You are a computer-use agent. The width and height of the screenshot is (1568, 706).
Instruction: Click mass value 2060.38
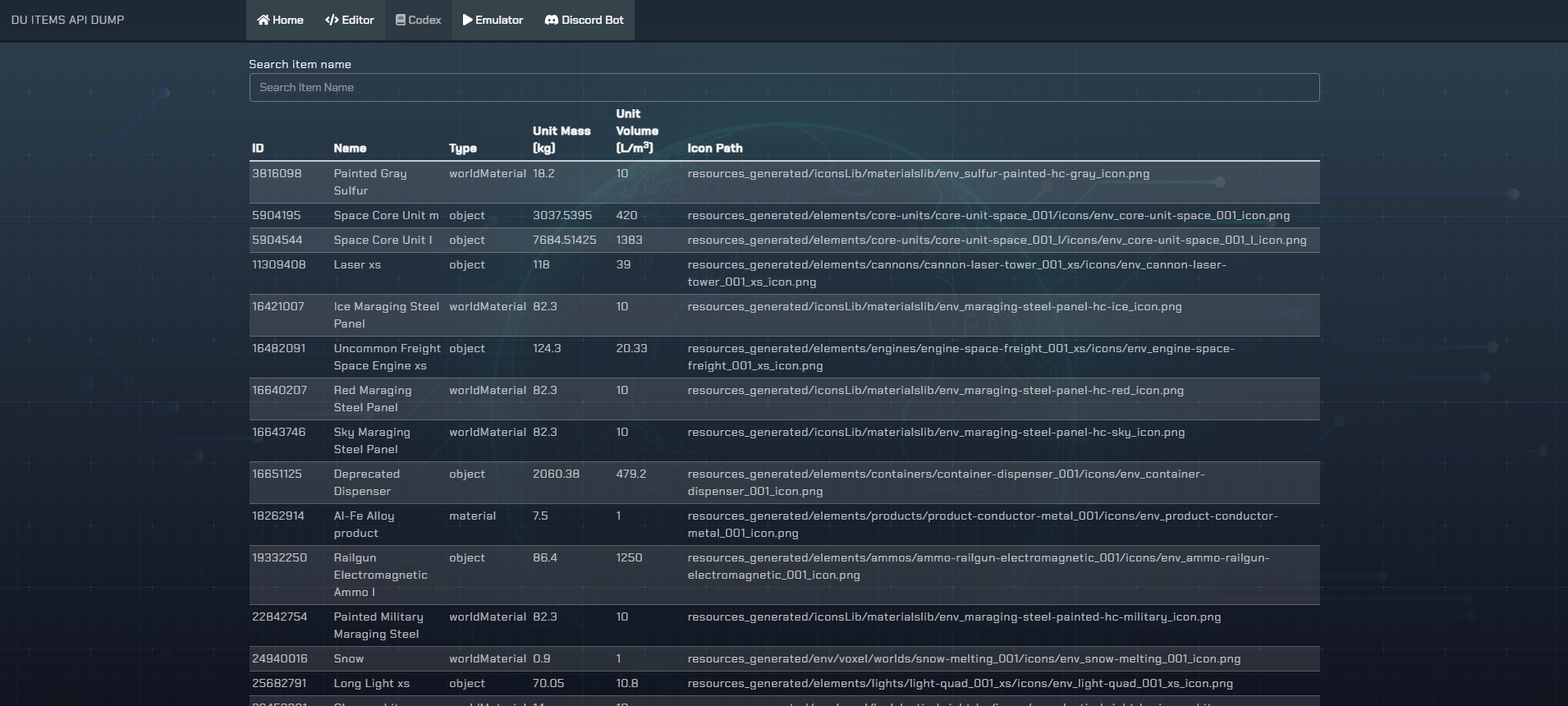click(556, 474)
